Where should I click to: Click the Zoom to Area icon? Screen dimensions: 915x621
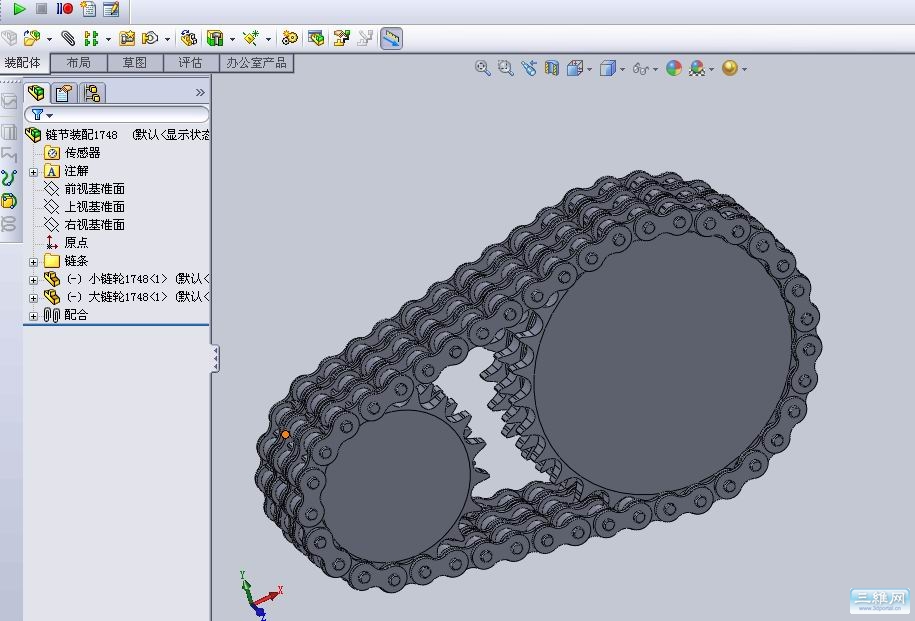505,68
